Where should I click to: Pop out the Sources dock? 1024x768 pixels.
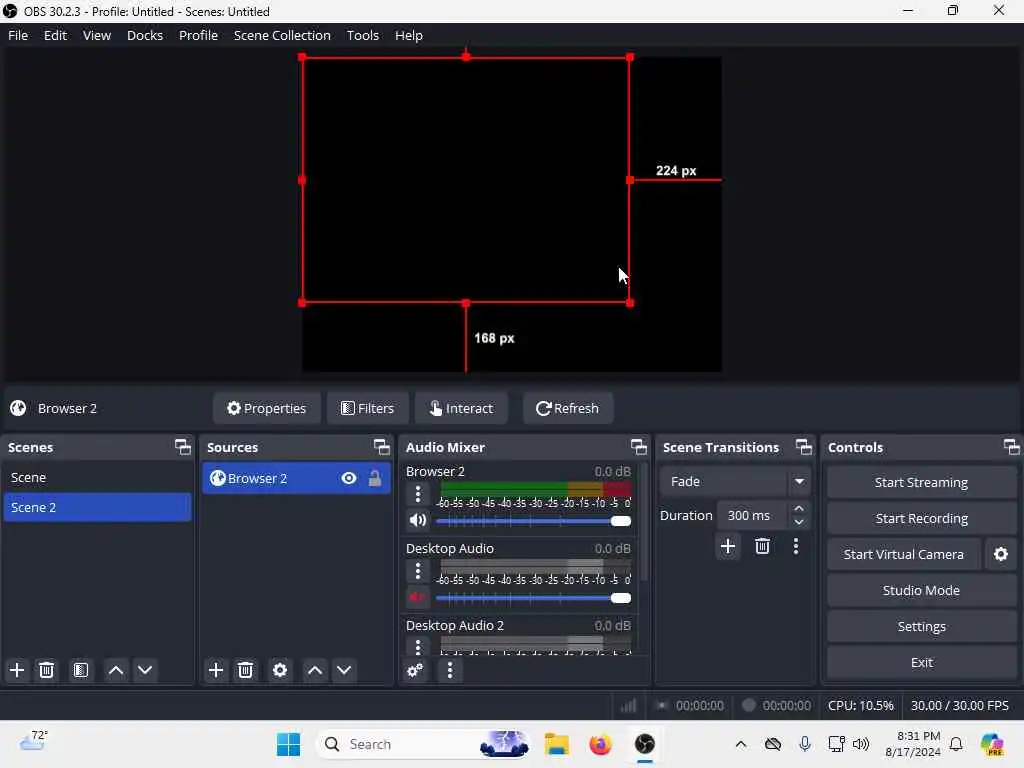[x=381, y=447]
